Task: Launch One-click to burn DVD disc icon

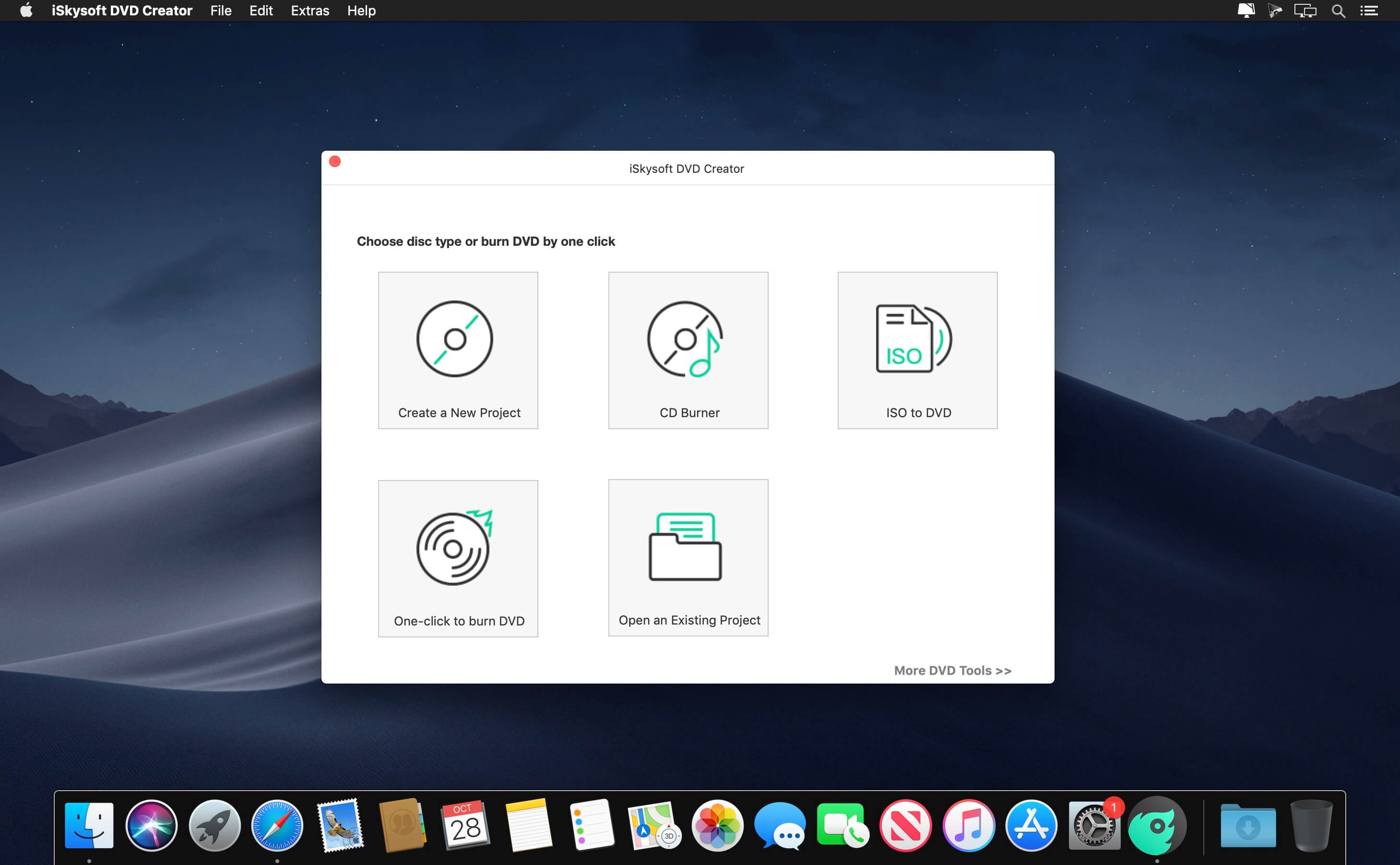Action: coord(454,547)
